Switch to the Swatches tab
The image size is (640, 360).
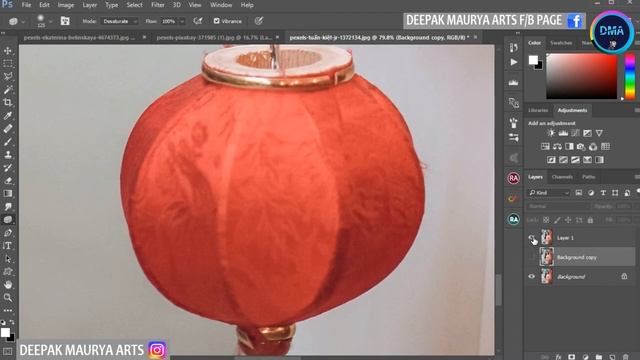coord(561,43)
